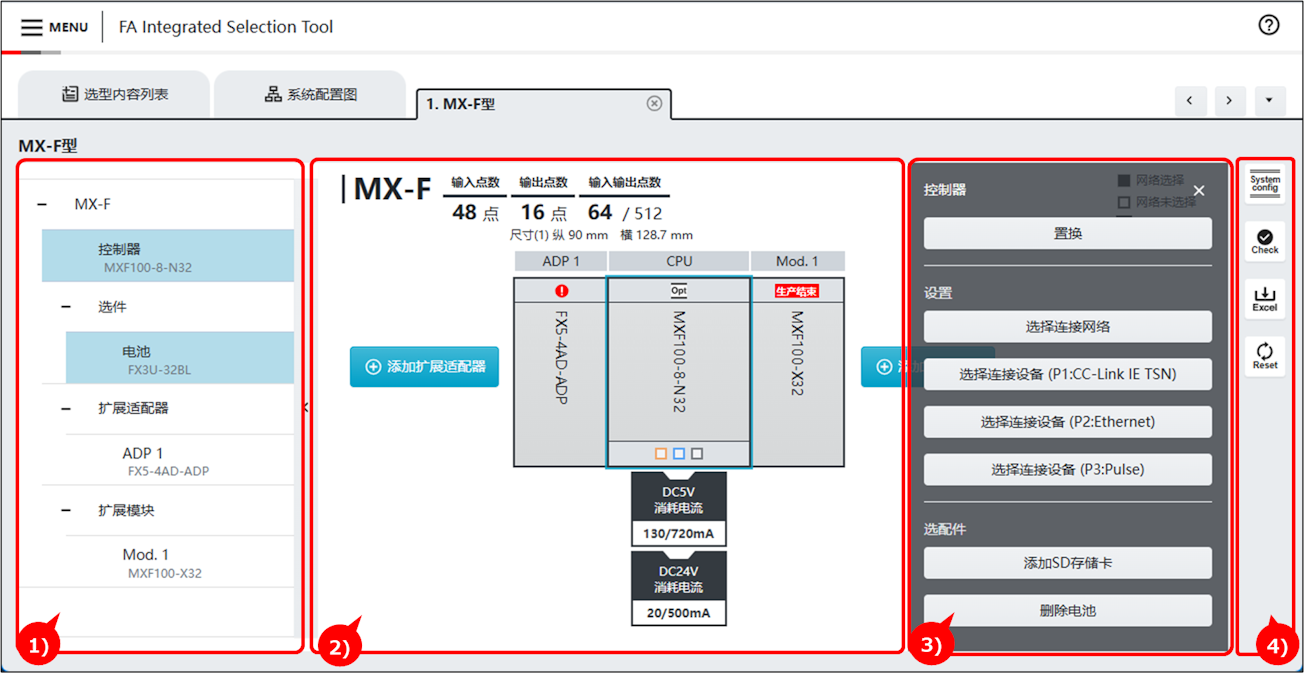Image resolution: width=1304 pixels, height=673 pixels.
Task: Switch to the 系统配置图 tab
Action: [x=310, y=95]
